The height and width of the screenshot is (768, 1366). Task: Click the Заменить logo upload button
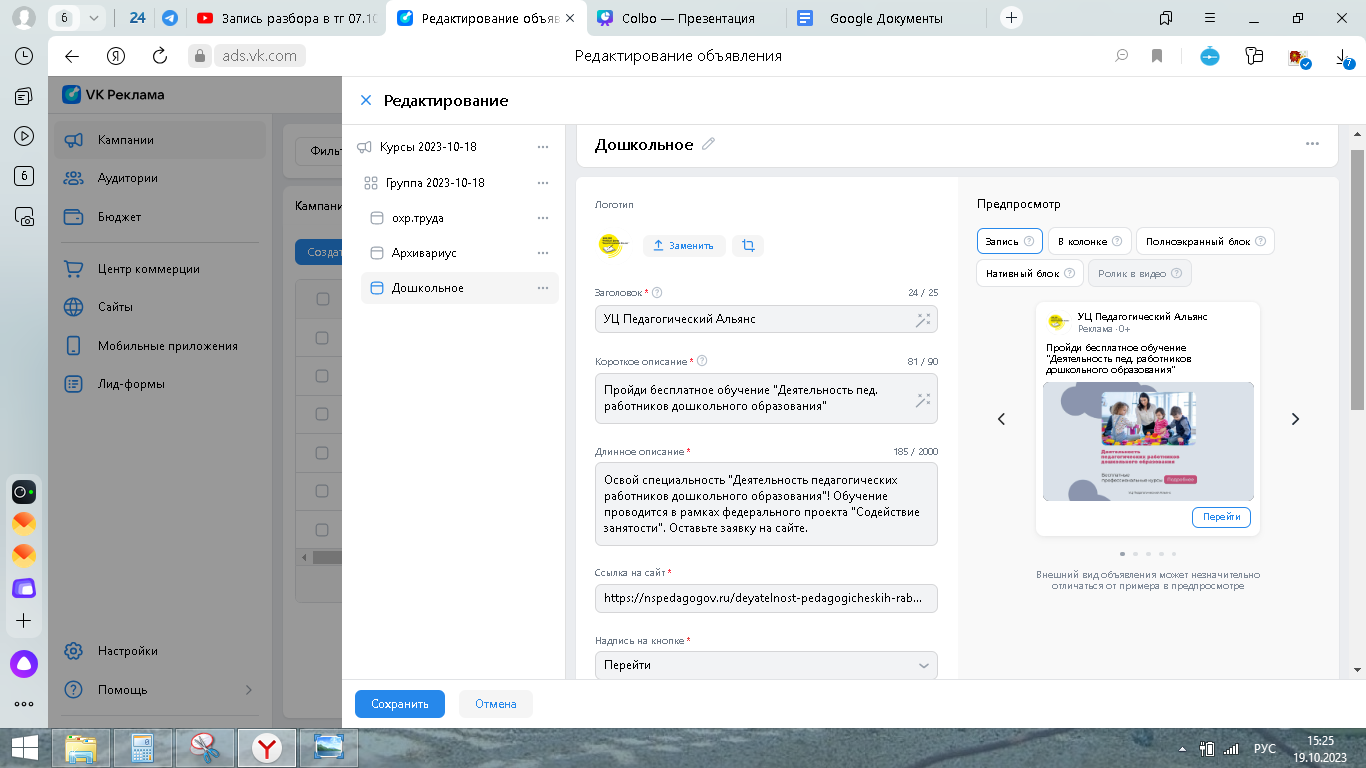click(684, 245)
